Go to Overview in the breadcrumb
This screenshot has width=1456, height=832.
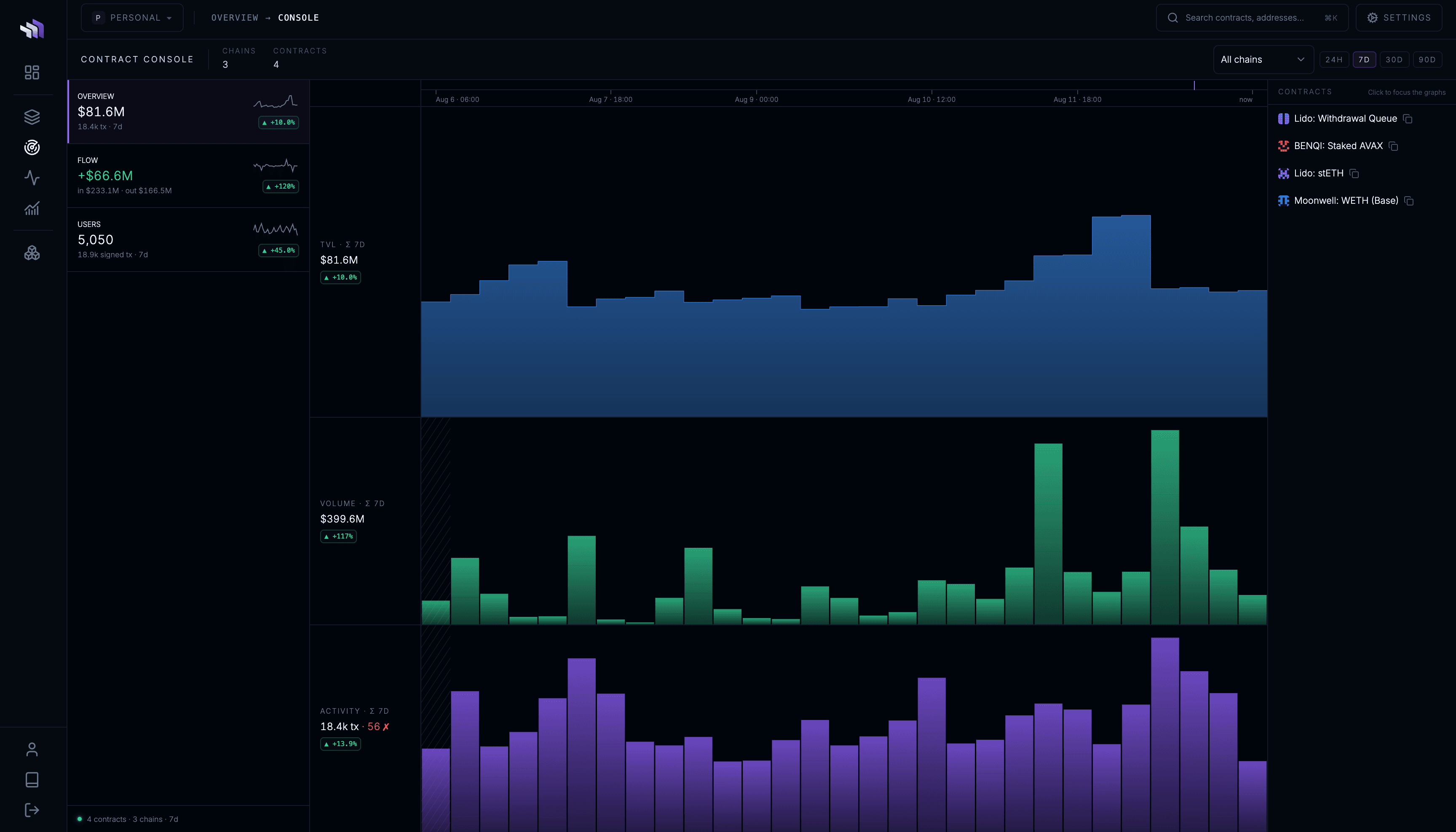coord(234,18)
